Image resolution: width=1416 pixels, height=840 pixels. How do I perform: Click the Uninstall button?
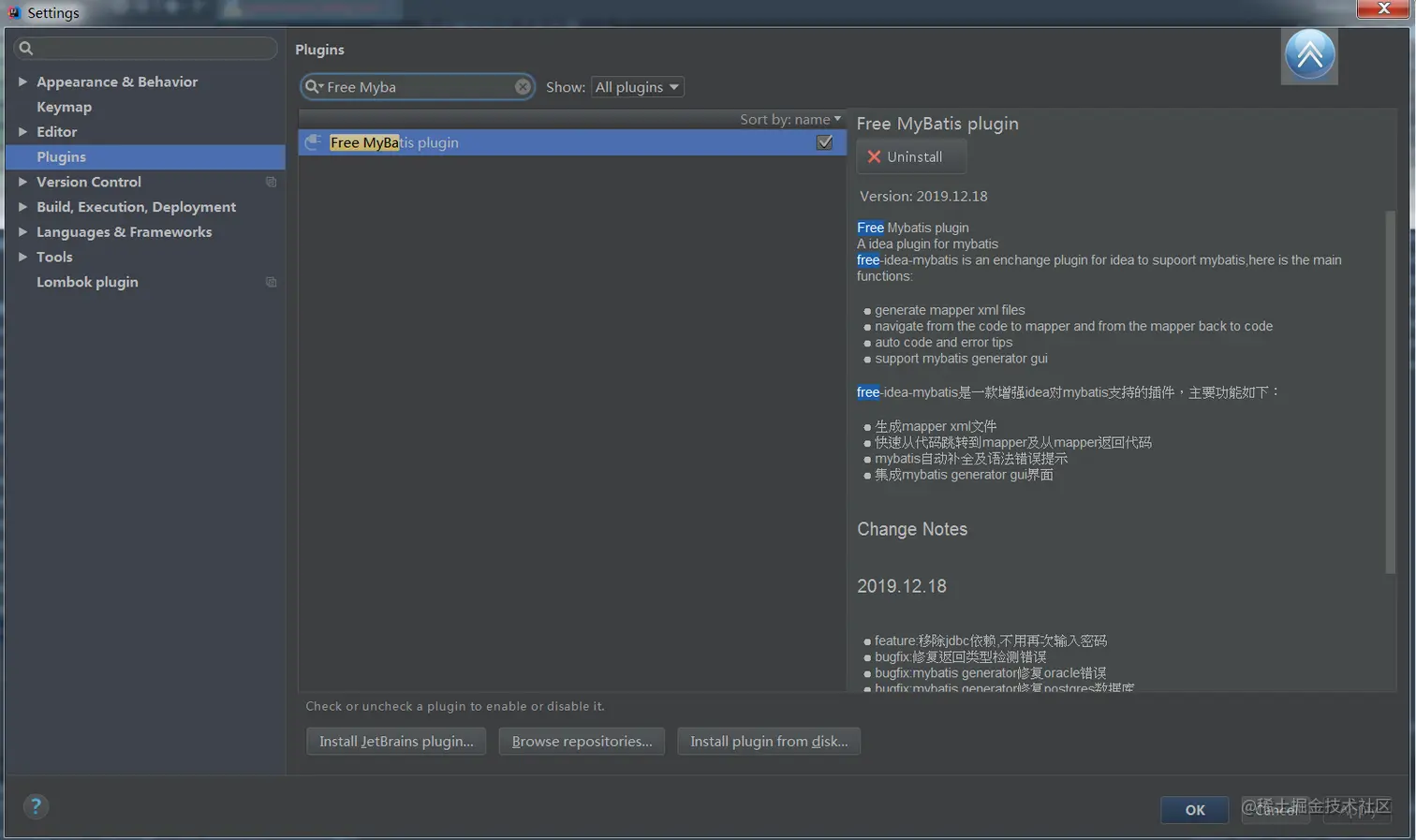click(911, 156)
